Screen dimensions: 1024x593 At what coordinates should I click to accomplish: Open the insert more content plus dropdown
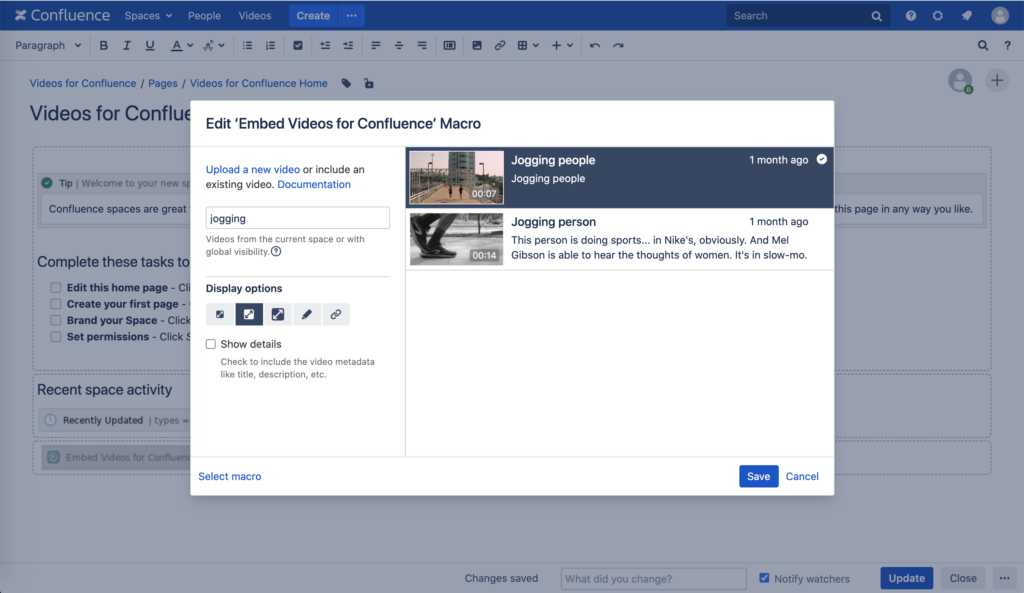tap(562, 46)
